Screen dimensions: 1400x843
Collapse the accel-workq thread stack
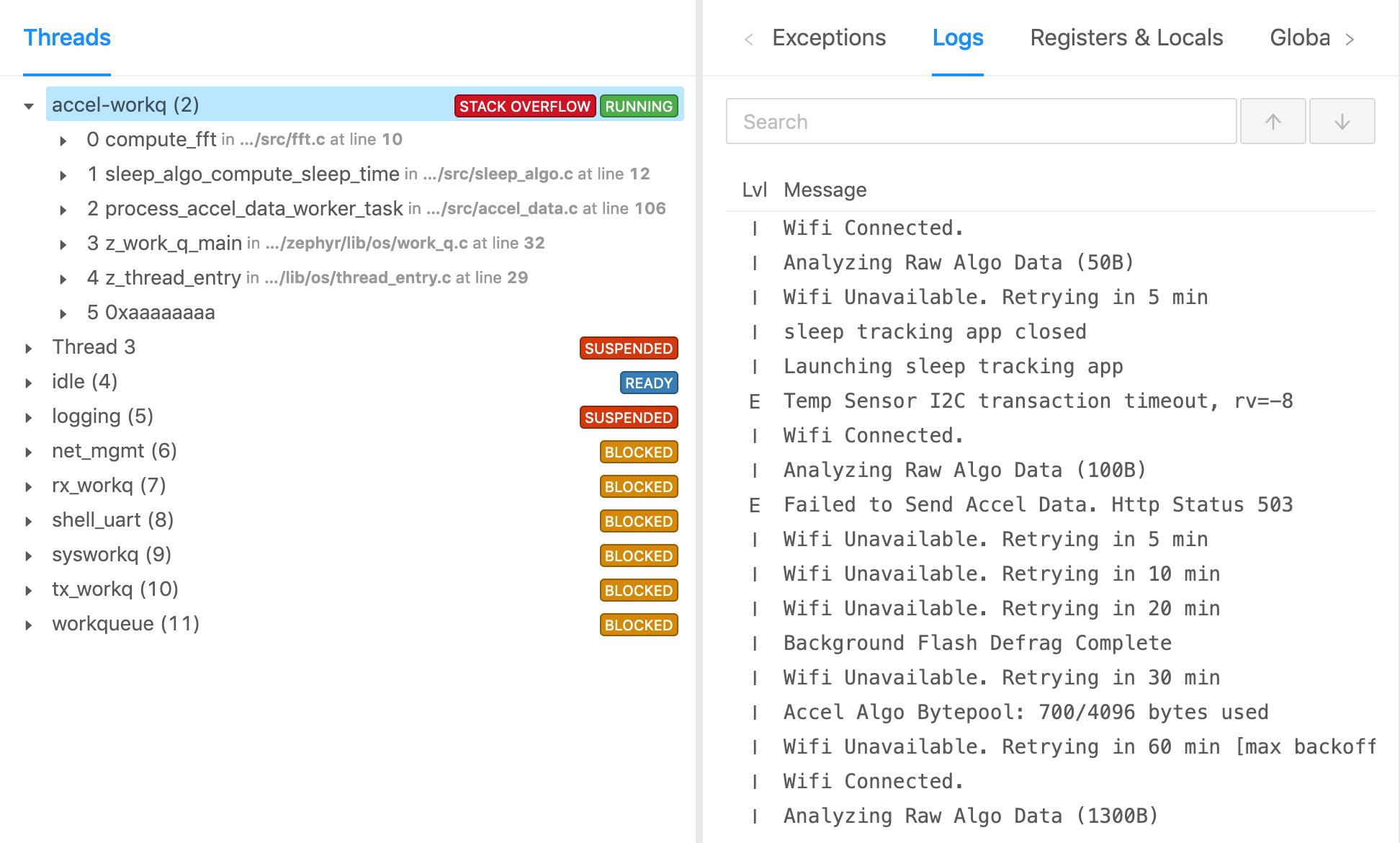point(27,105)
